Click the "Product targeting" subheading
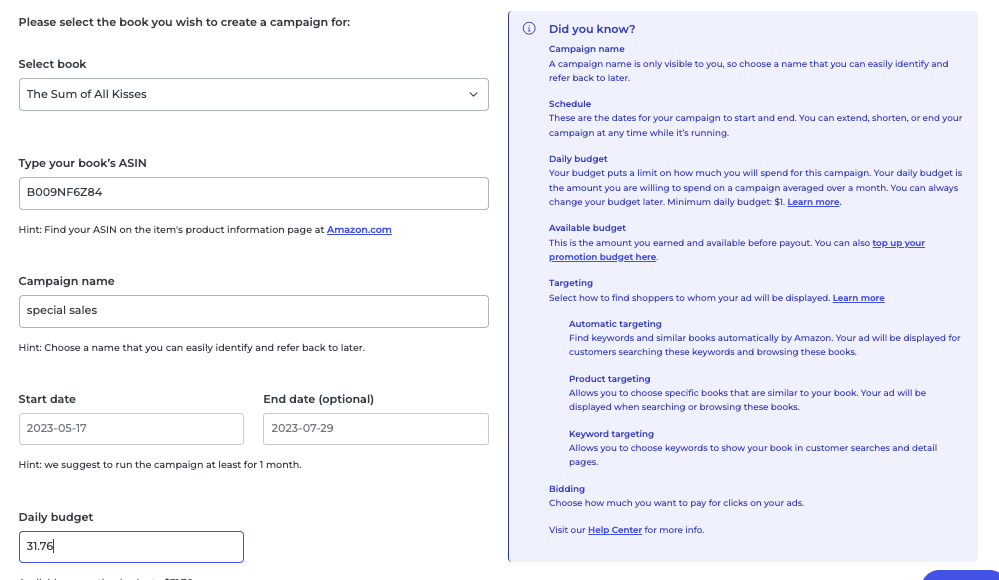The image size is (999, 580). tap(610, 379)
